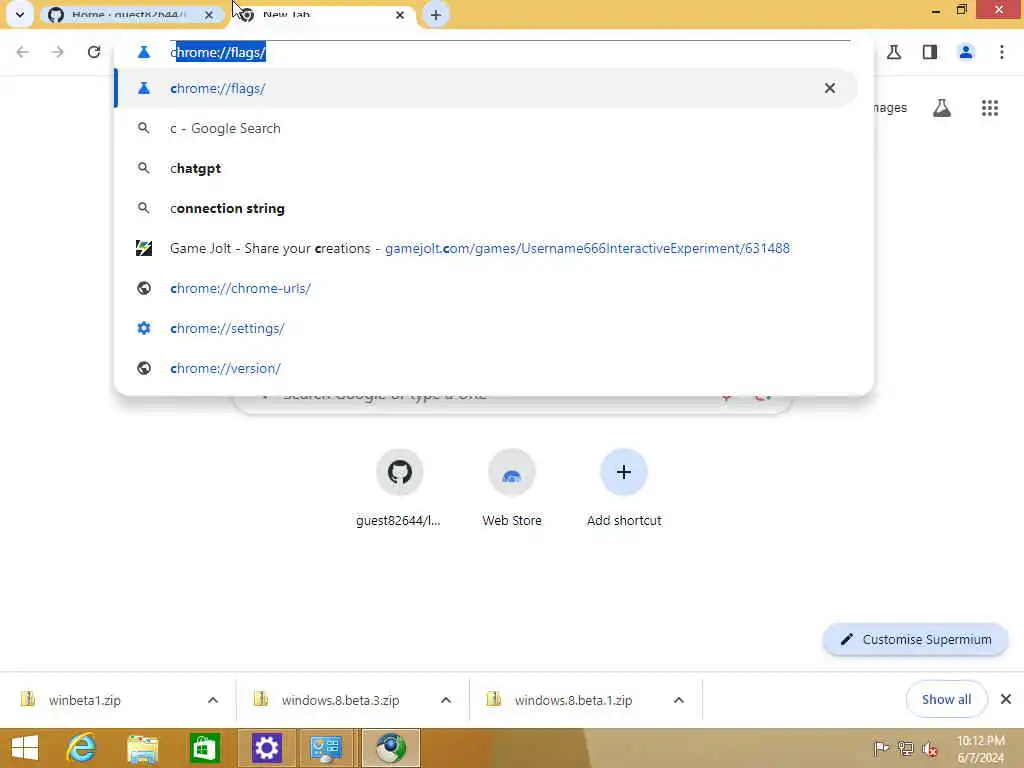Open the Windows Start button
Viewport: 1024px width, 768px height.
click(25, 748)
